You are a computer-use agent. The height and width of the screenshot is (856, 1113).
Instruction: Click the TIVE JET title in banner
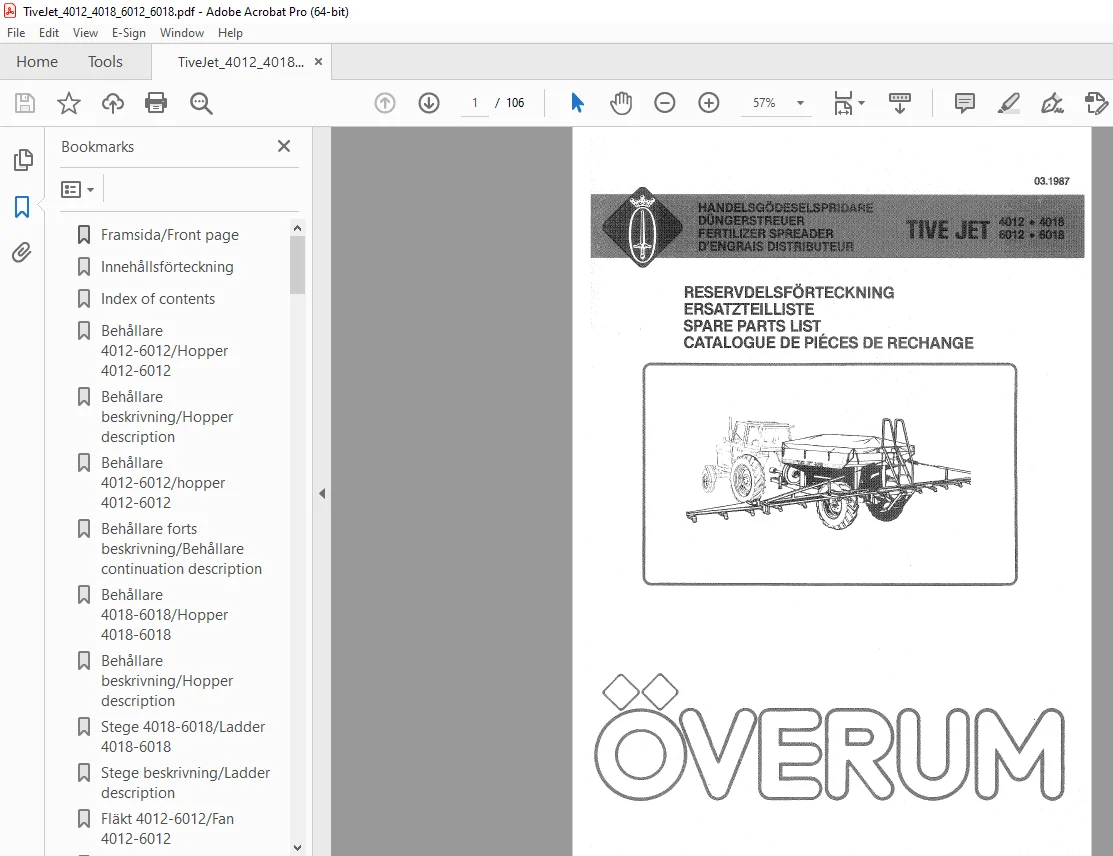coord(947,230)
